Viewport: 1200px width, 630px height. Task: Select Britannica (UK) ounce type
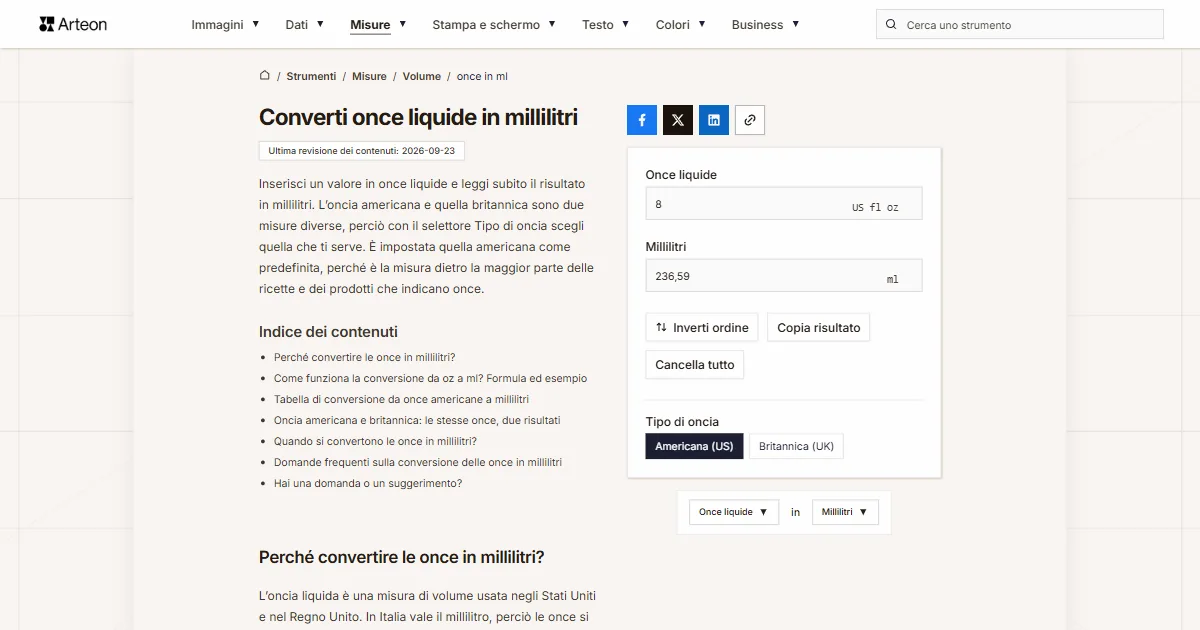click(x=796, y=446)
